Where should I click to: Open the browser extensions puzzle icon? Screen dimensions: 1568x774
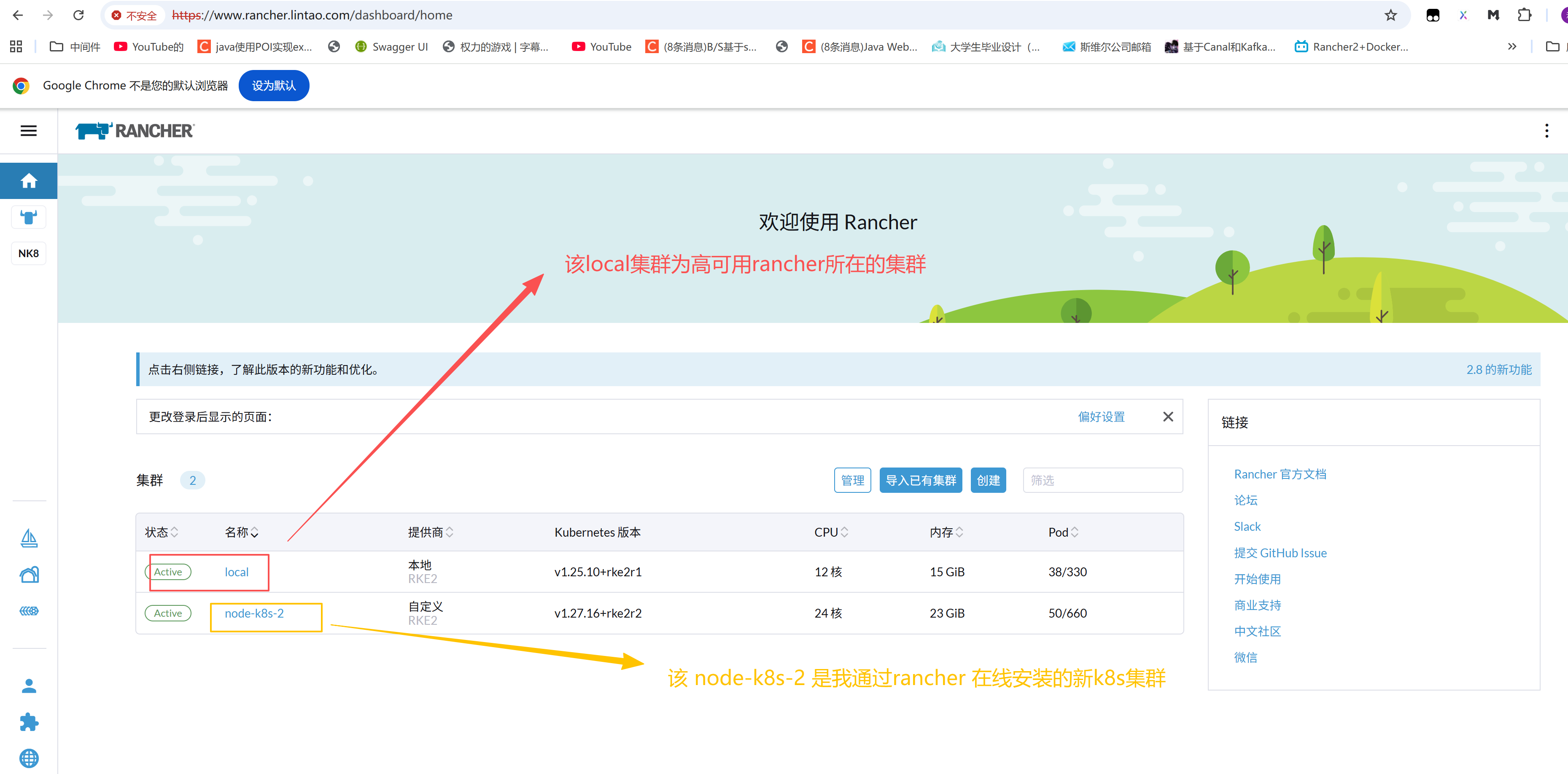(x=1524, y=15)
